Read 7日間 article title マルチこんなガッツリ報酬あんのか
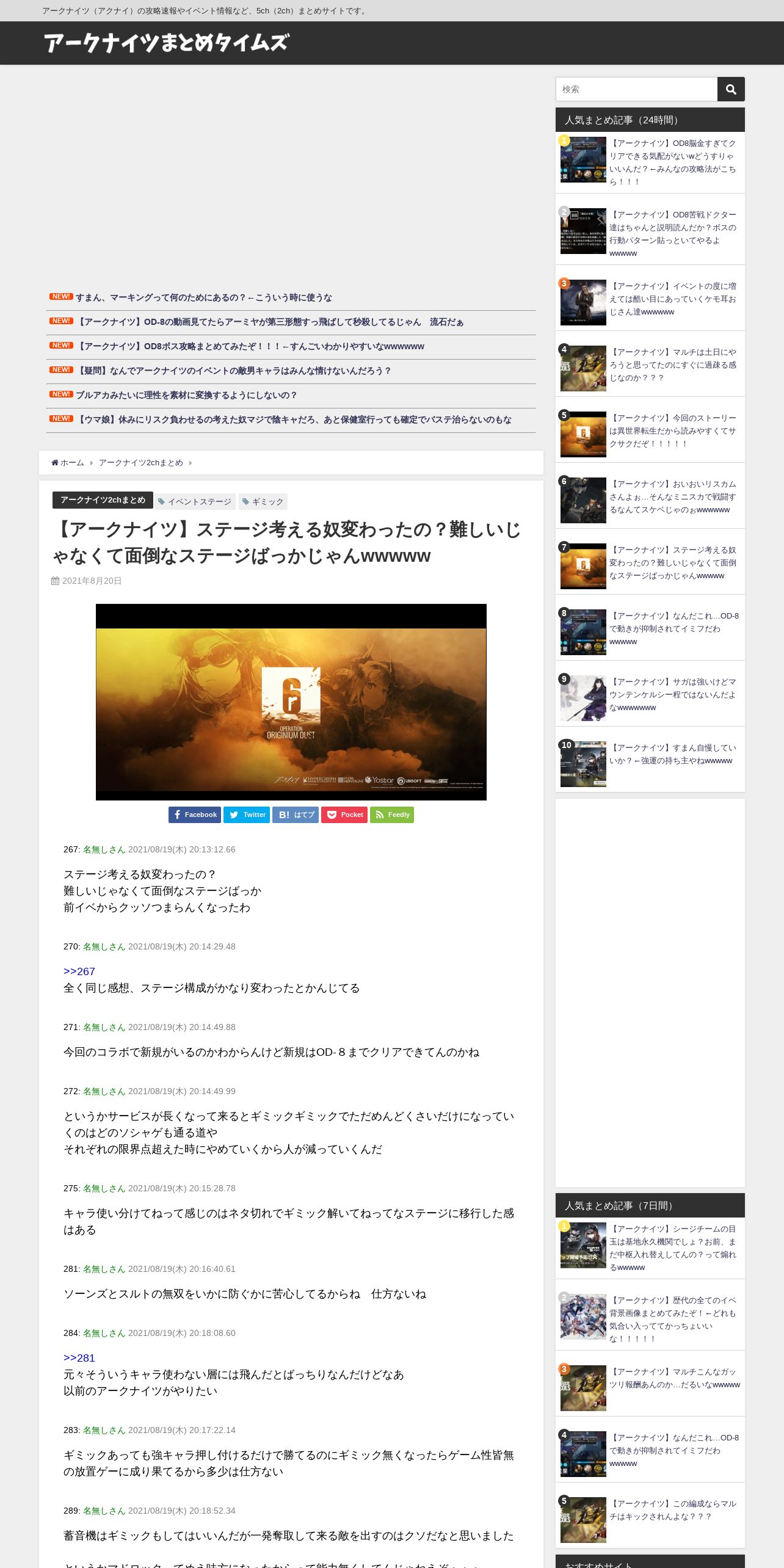 pos(674,1378)
